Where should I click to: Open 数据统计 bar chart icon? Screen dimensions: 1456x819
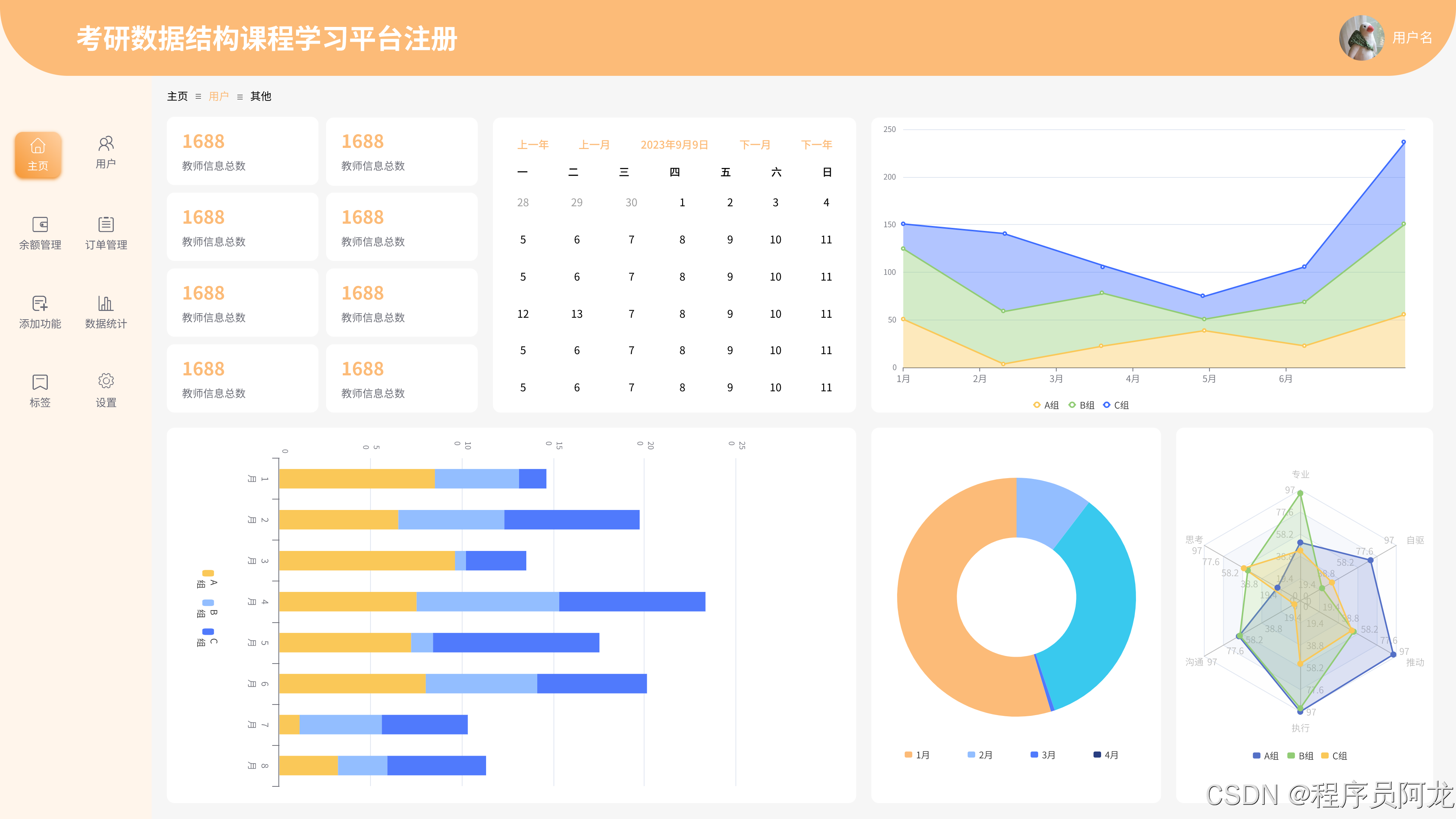pyautogui.click(x=106, y=303)
